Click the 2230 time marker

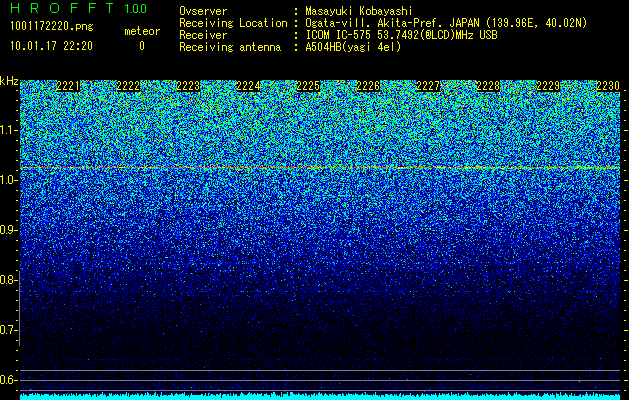pyautogui.click(x=608, y=86)
